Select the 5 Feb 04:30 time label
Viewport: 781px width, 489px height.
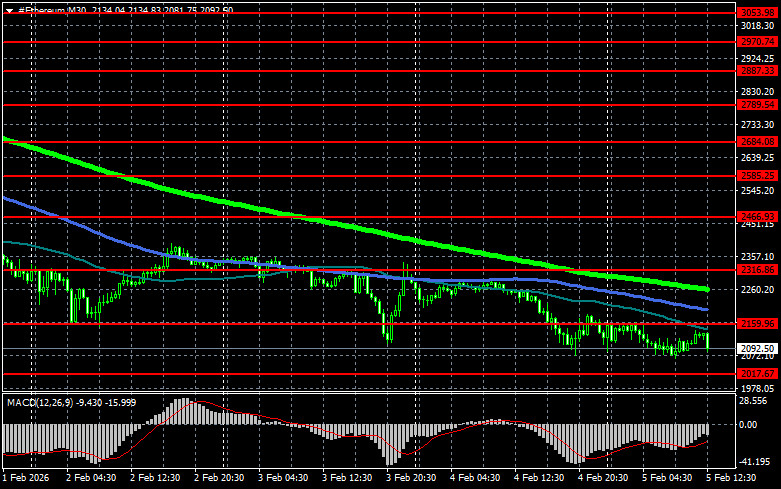pos(665,479)
